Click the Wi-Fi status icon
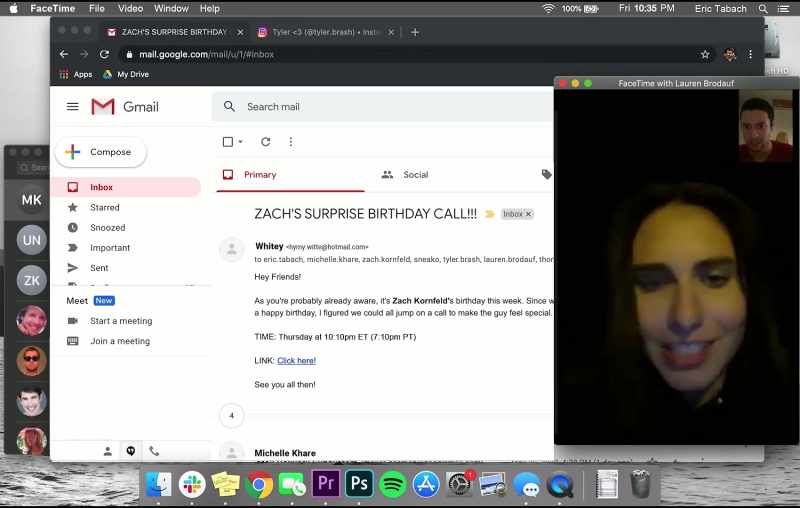 [548, 8]
